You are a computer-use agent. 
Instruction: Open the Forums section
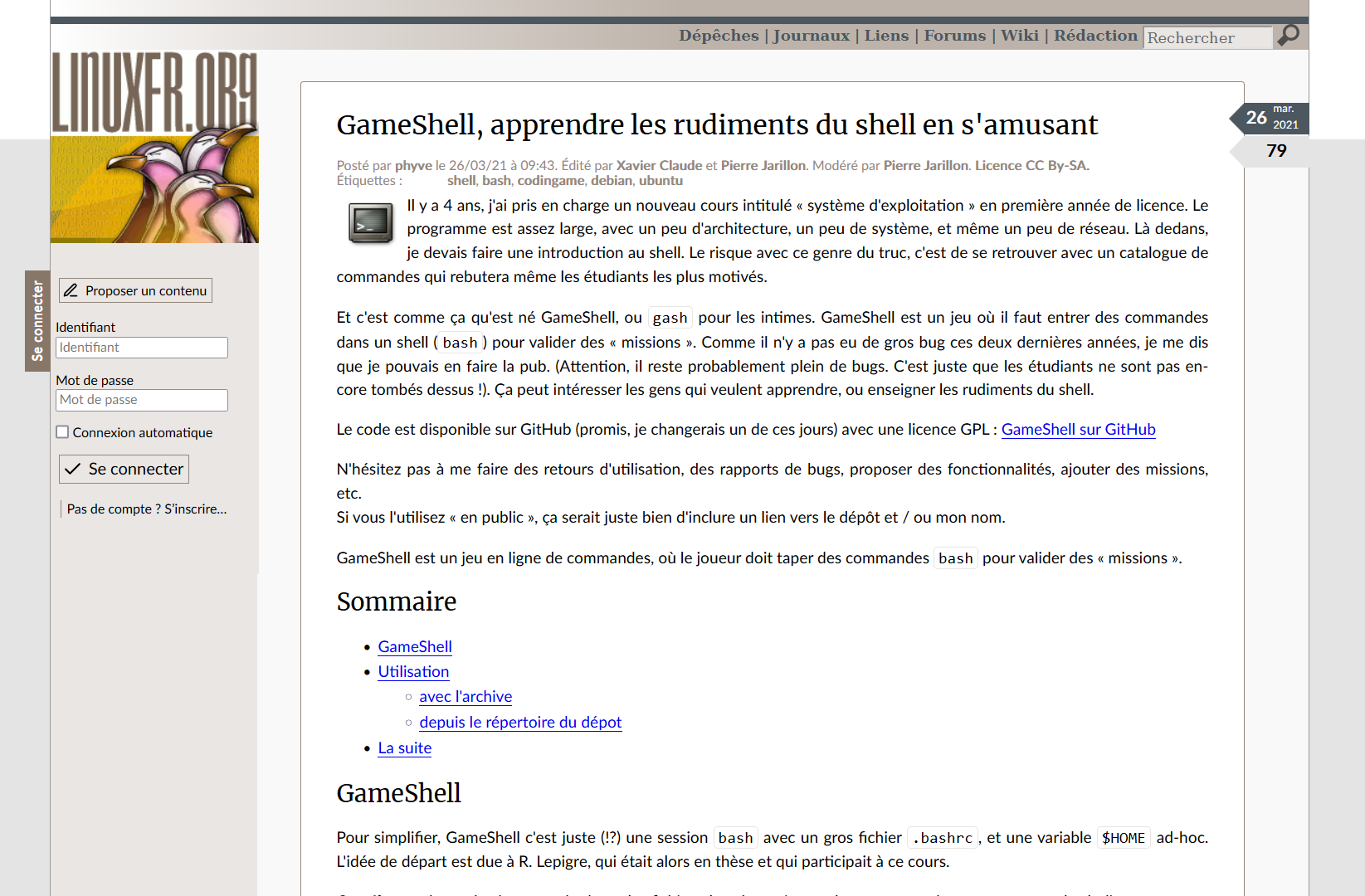[955, 36]
